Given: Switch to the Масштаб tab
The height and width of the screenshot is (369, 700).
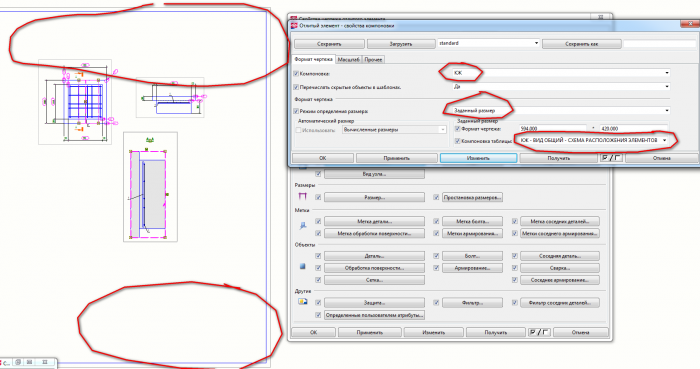Looking at the screenshot, I should coord(349,59).
